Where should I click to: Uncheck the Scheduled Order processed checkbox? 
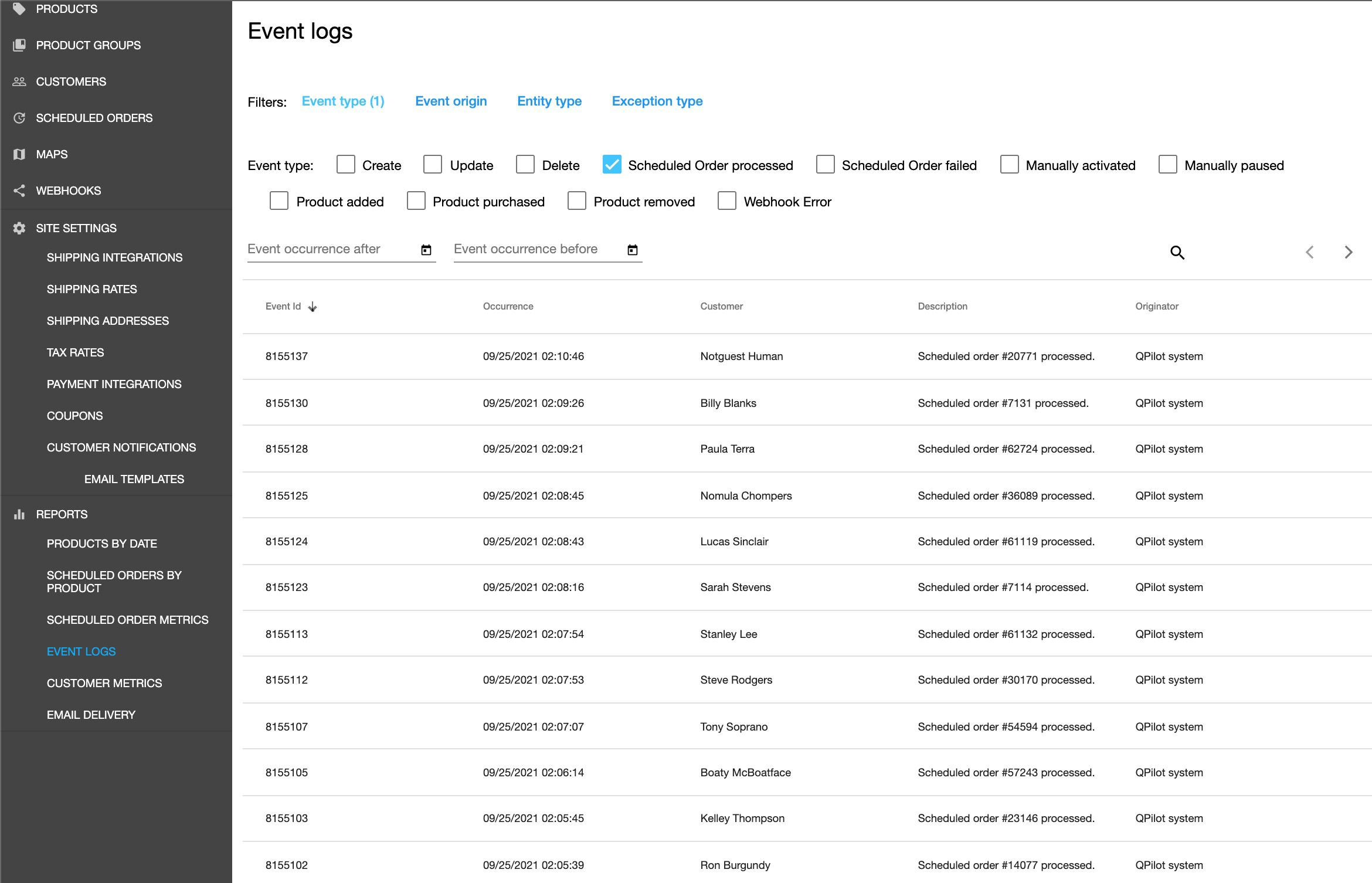click(612, 165)
